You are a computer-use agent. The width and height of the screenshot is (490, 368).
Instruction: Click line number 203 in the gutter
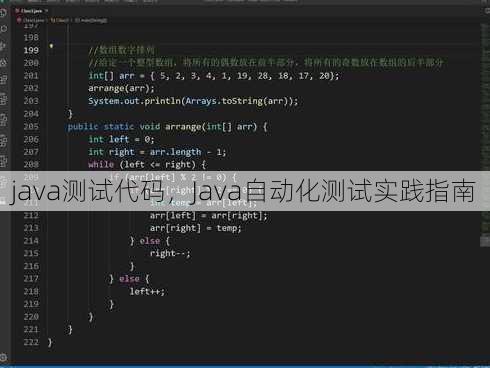(x=31, y=101)
